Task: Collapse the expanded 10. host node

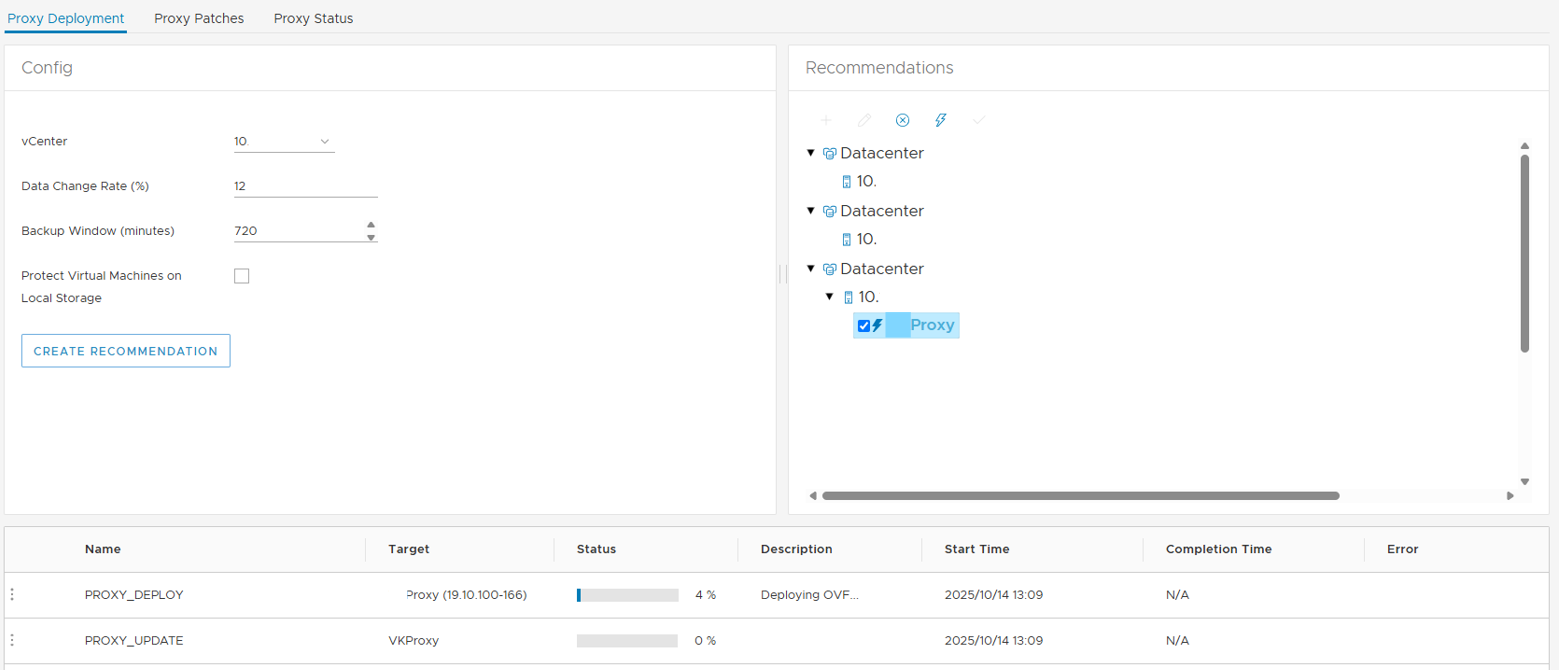Action: tap(829, 297)
